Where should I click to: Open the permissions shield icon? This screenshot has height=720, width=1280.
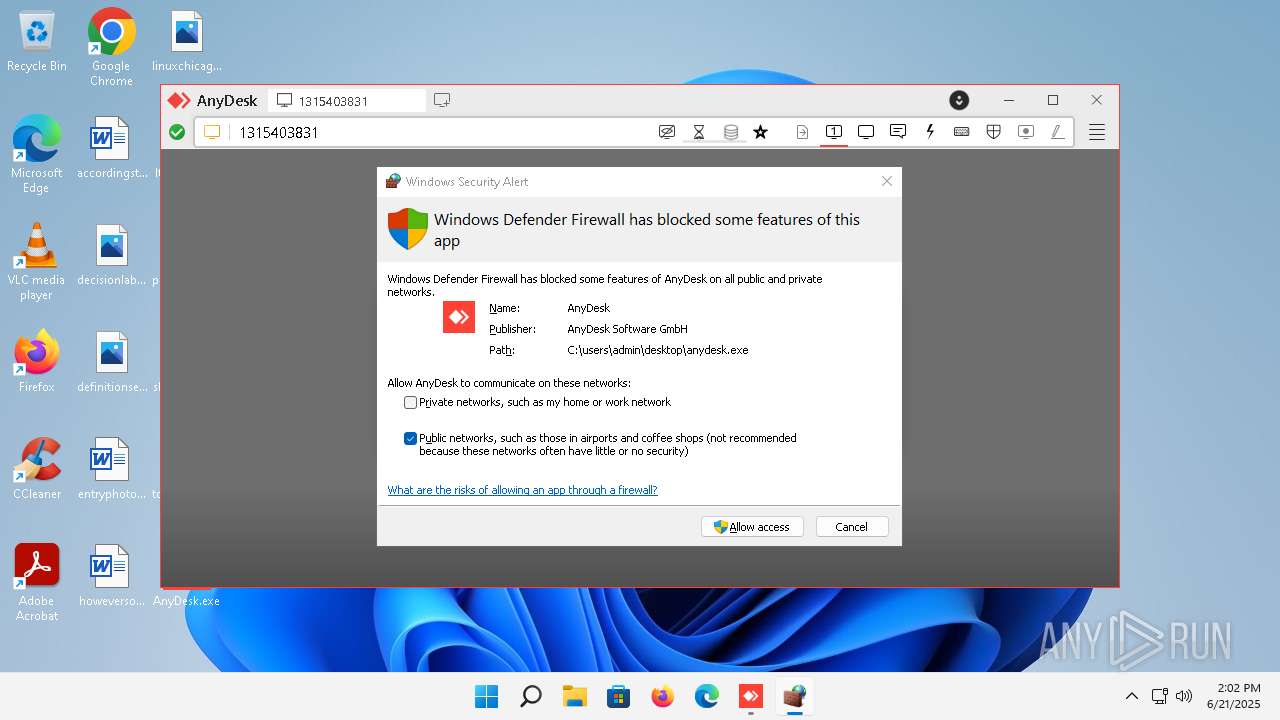[994, 132]
